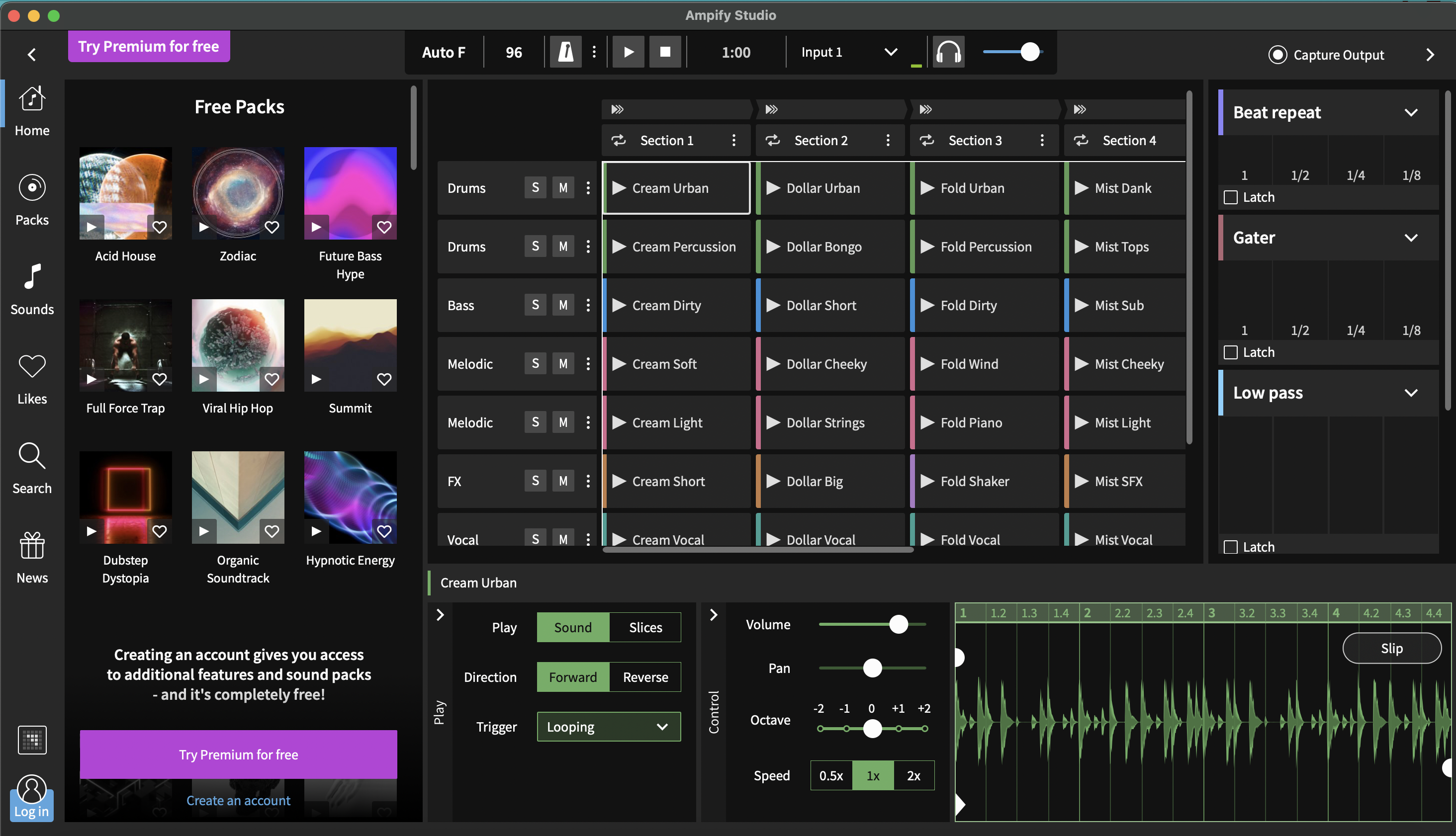1456x836 pixels.
Task: Enable the Capture Output radio button
Action: coord(1277,55)
